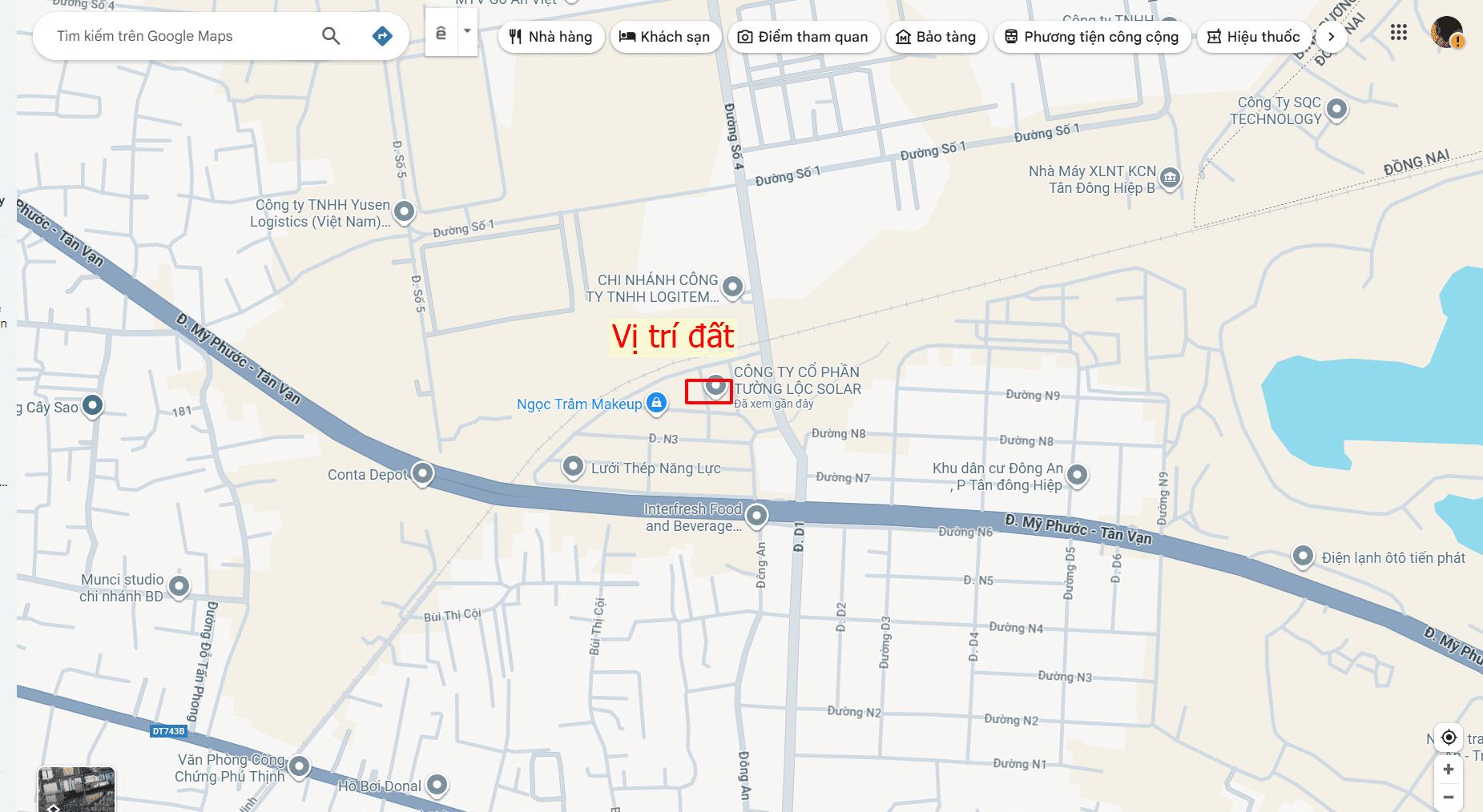Open the Google apps grid
The width and height of the screenshot is (1483, 812).
(x=1399, y=32)
